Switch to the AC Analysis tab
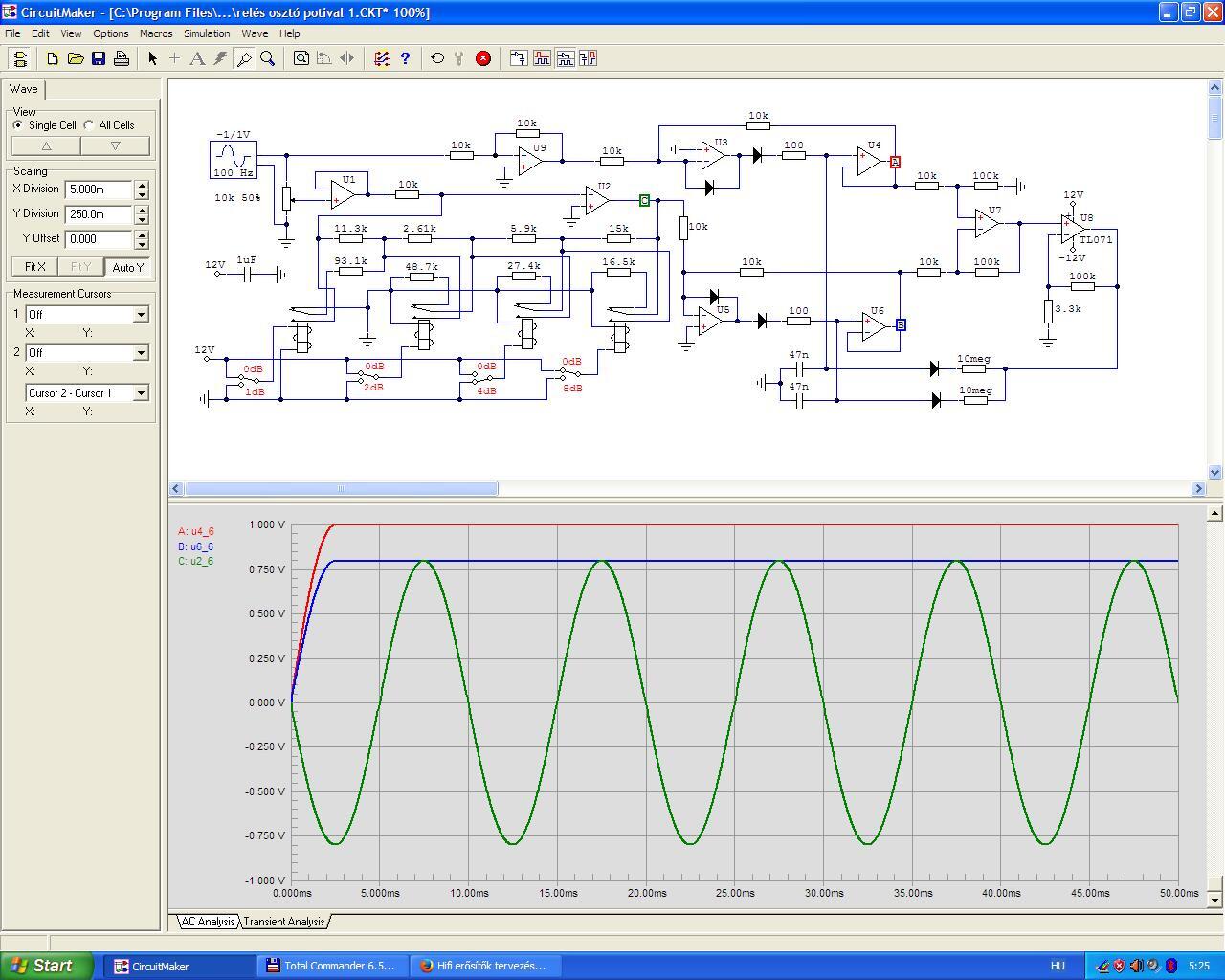 coord(208,922)
